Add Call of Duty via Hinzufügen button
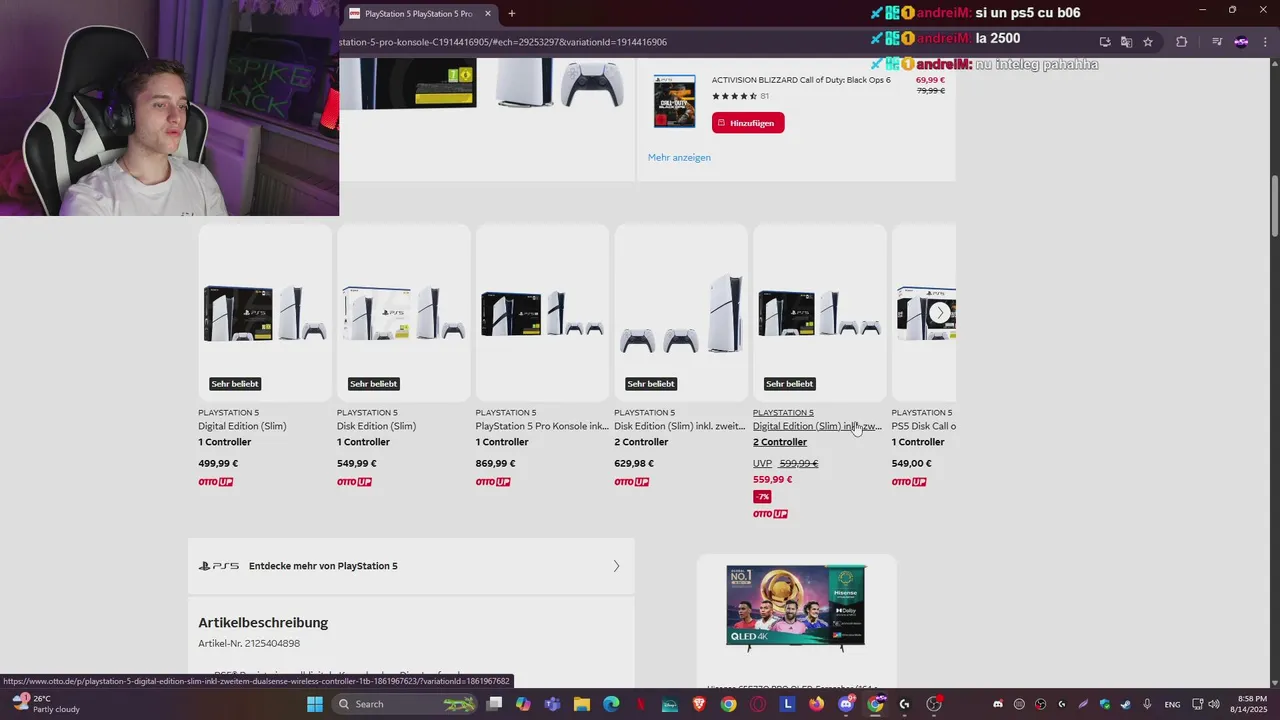The height and width of the screenshot is (720, 1280). coord(748,123)
